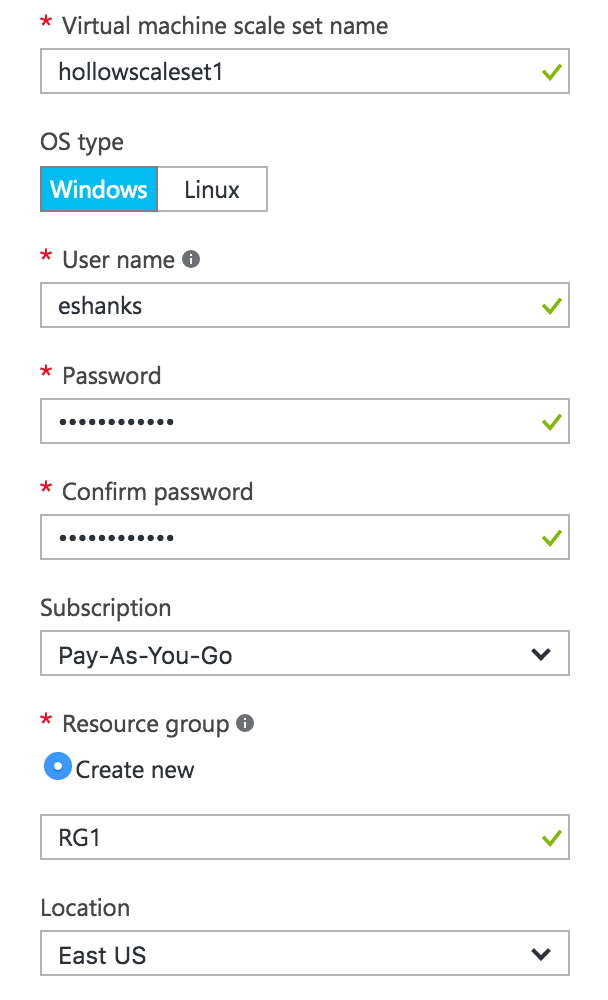
Task: Click the Confirm password validation checkmark
Action: click(551, 538)
